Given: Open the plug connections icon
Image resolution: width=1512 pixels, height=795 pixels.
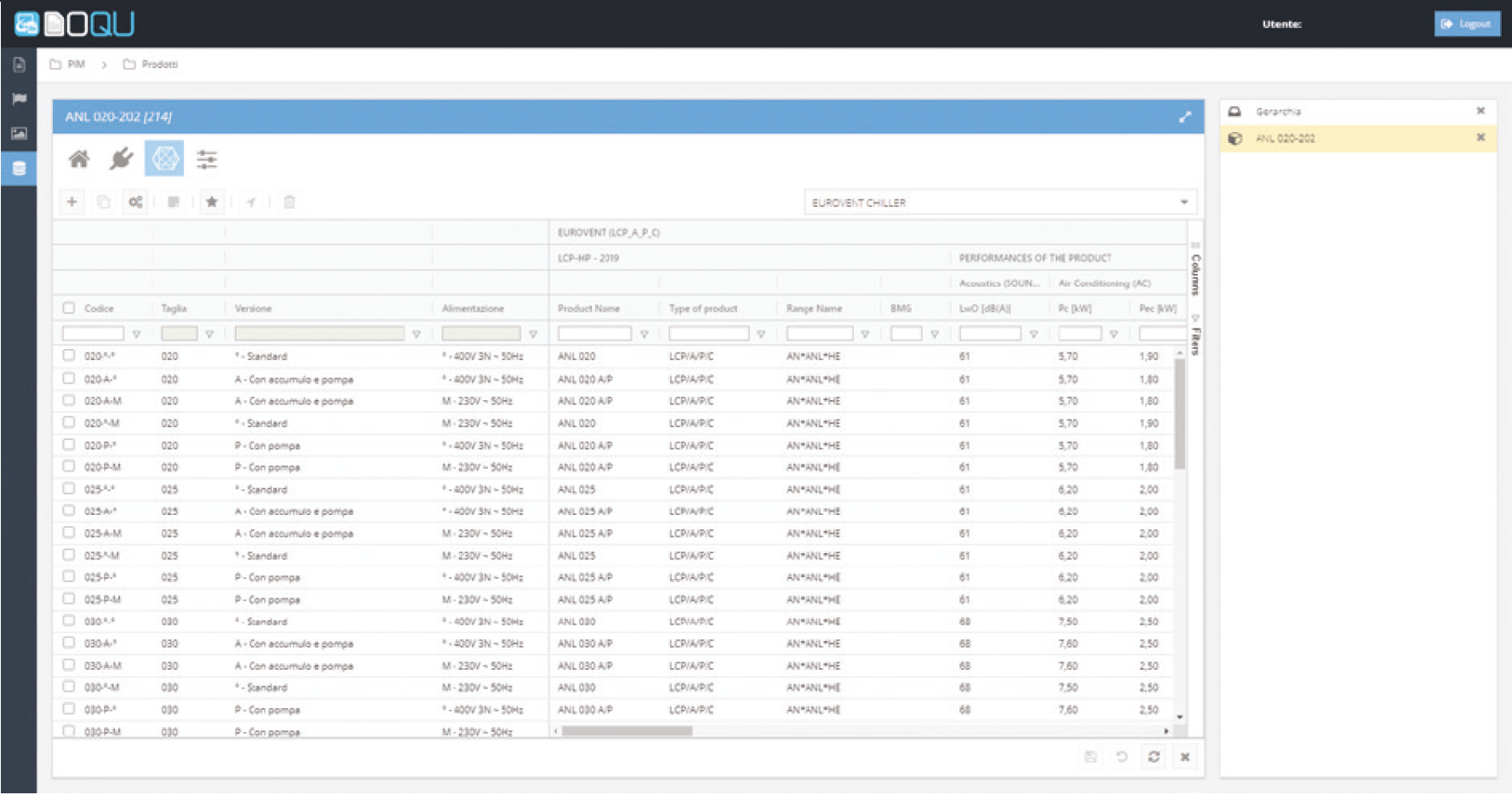Looking at the screenshot, I should (122, 159).
